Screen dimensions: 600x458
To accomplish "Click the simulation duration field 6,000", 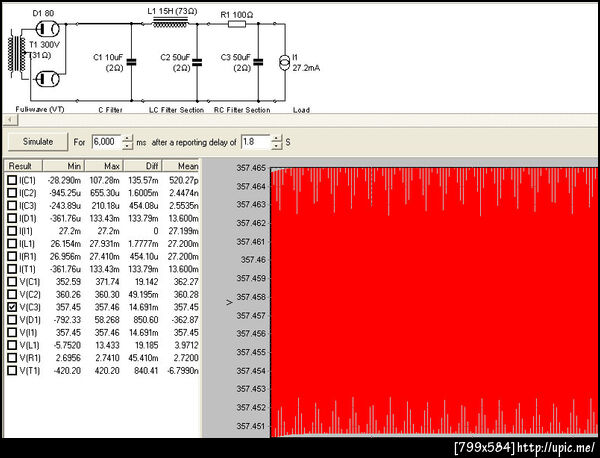I will 106,142.
